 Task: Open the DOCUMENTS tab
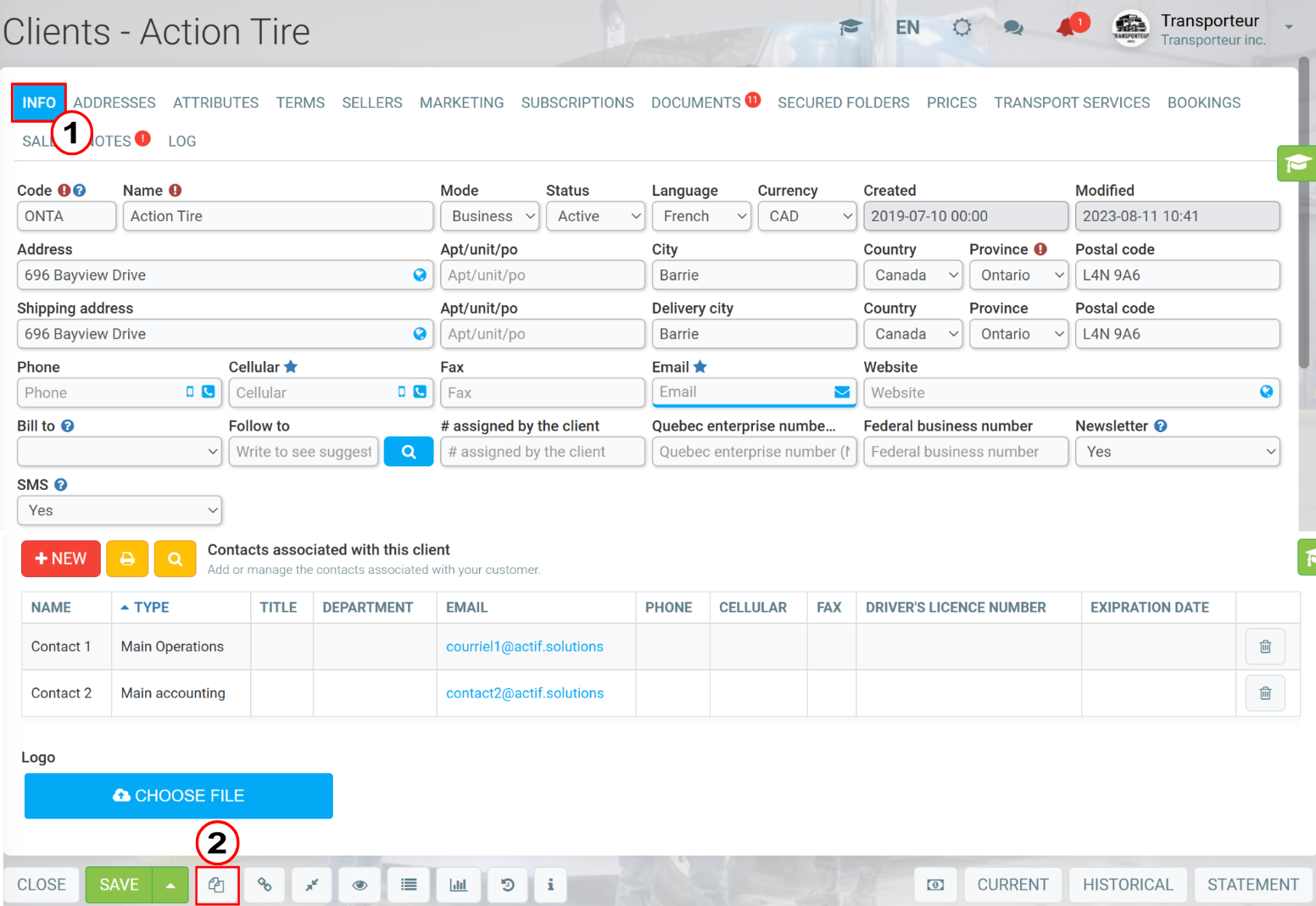tap(696, 103)
